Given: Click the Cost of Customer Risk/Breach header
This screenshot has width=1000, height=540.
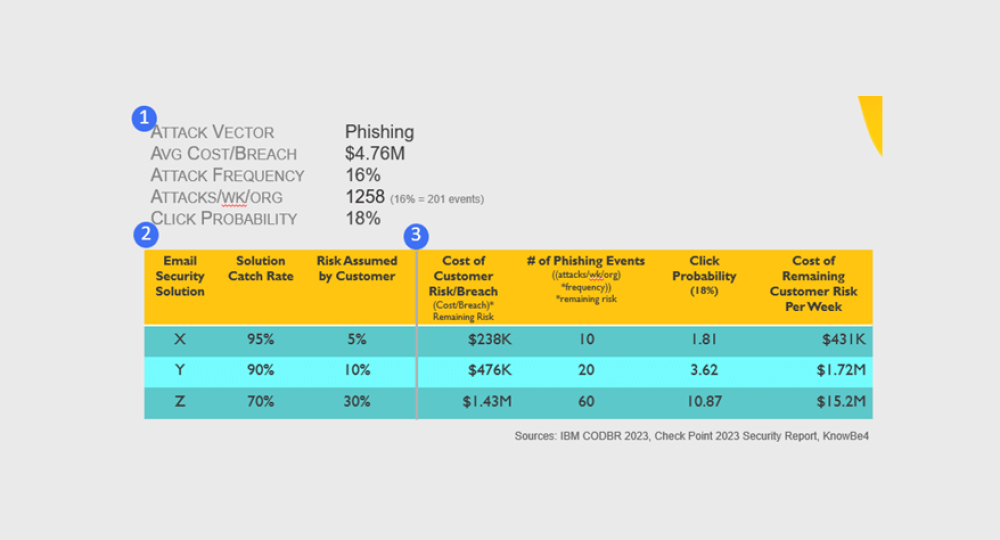Looking at the screenshot, I should (463, 276).
